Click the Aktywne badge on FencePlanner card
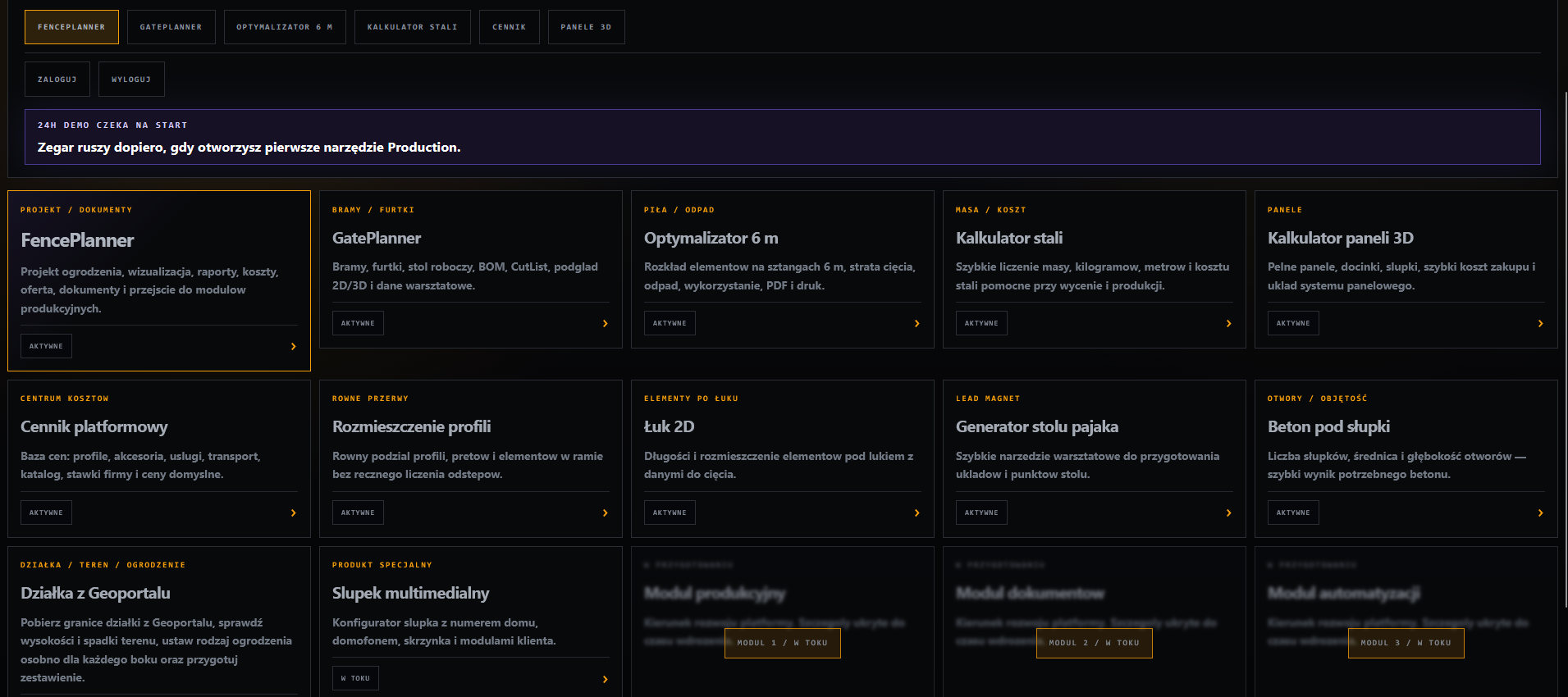The width and height of the screenshot is (1568, 697). [x=46, y=346]
